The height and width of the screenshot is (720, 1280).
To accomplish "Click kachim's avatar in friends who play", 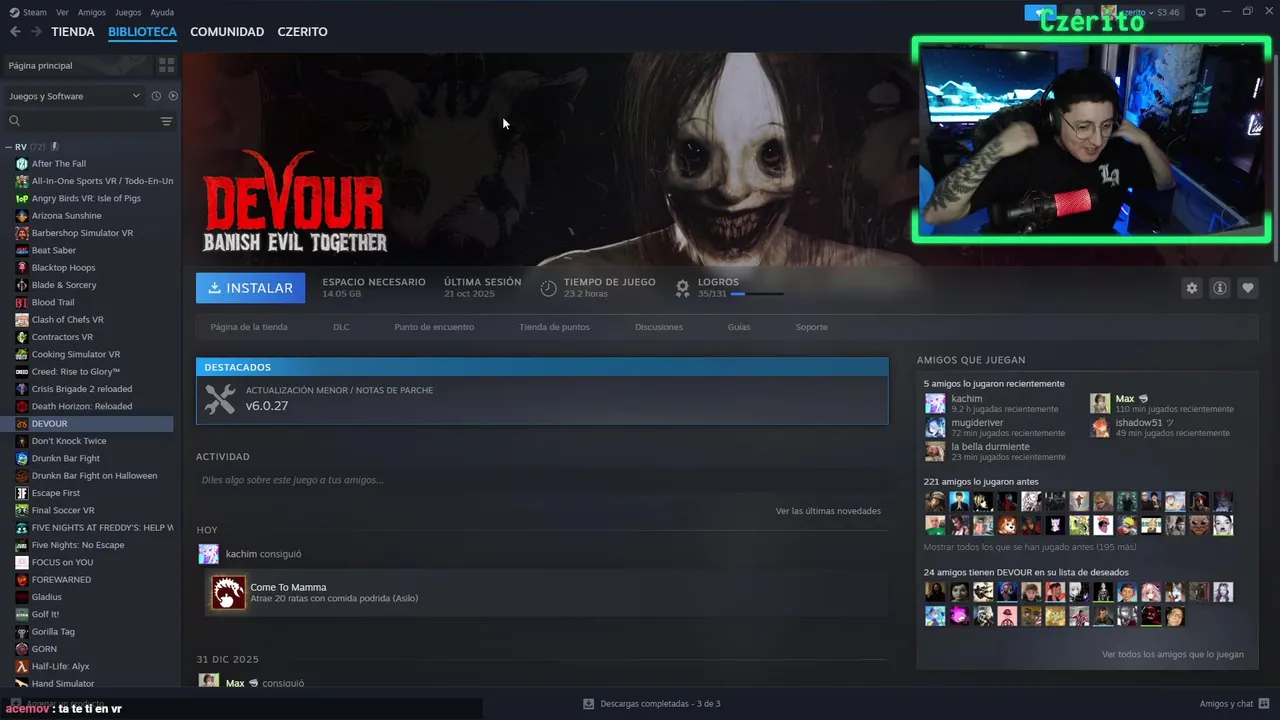I will [x=935, y=403].
